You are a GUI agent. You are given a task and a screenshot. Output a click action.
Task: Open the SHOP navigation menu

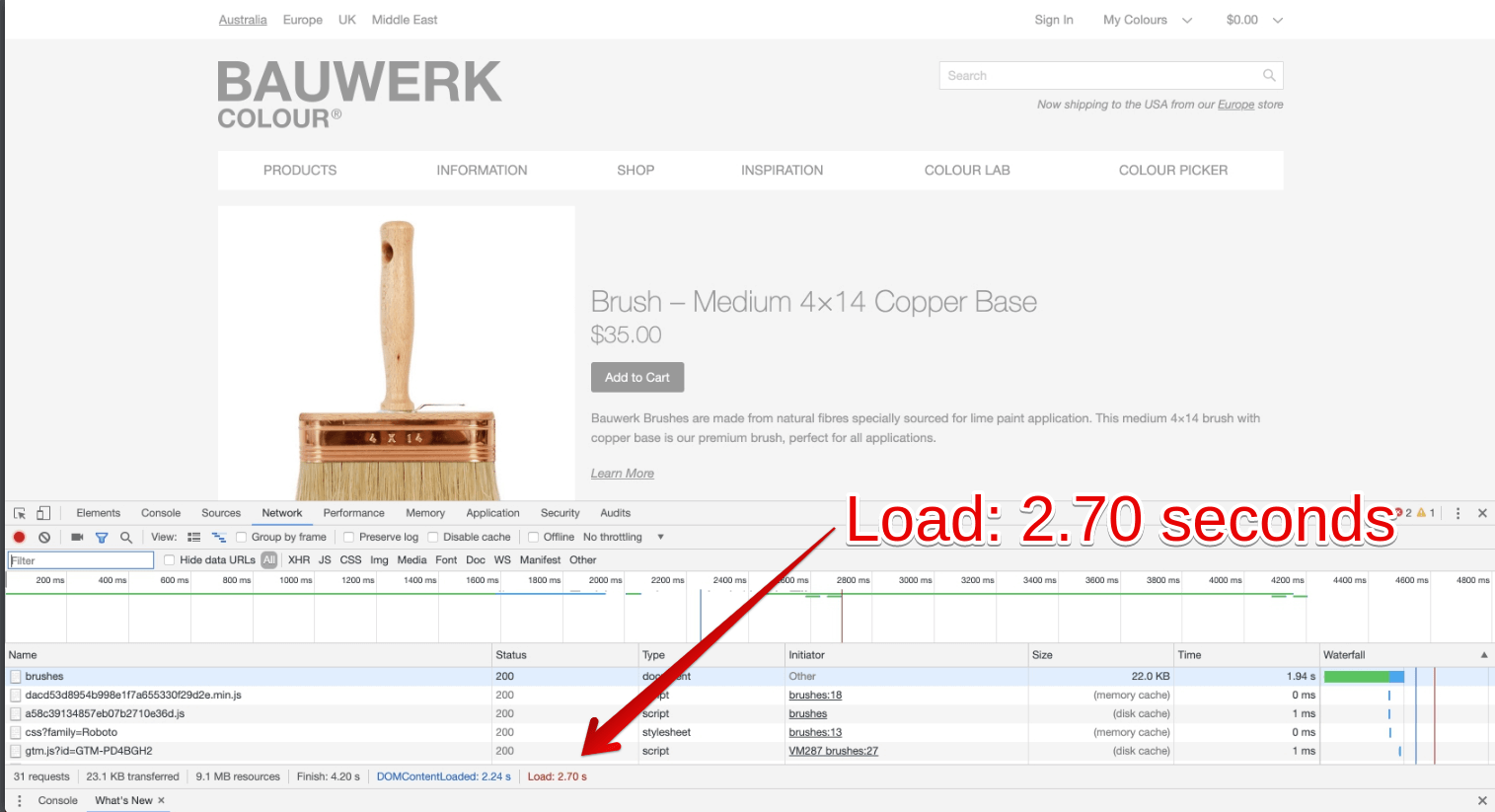pyautogui.click(x=635, y=170)
